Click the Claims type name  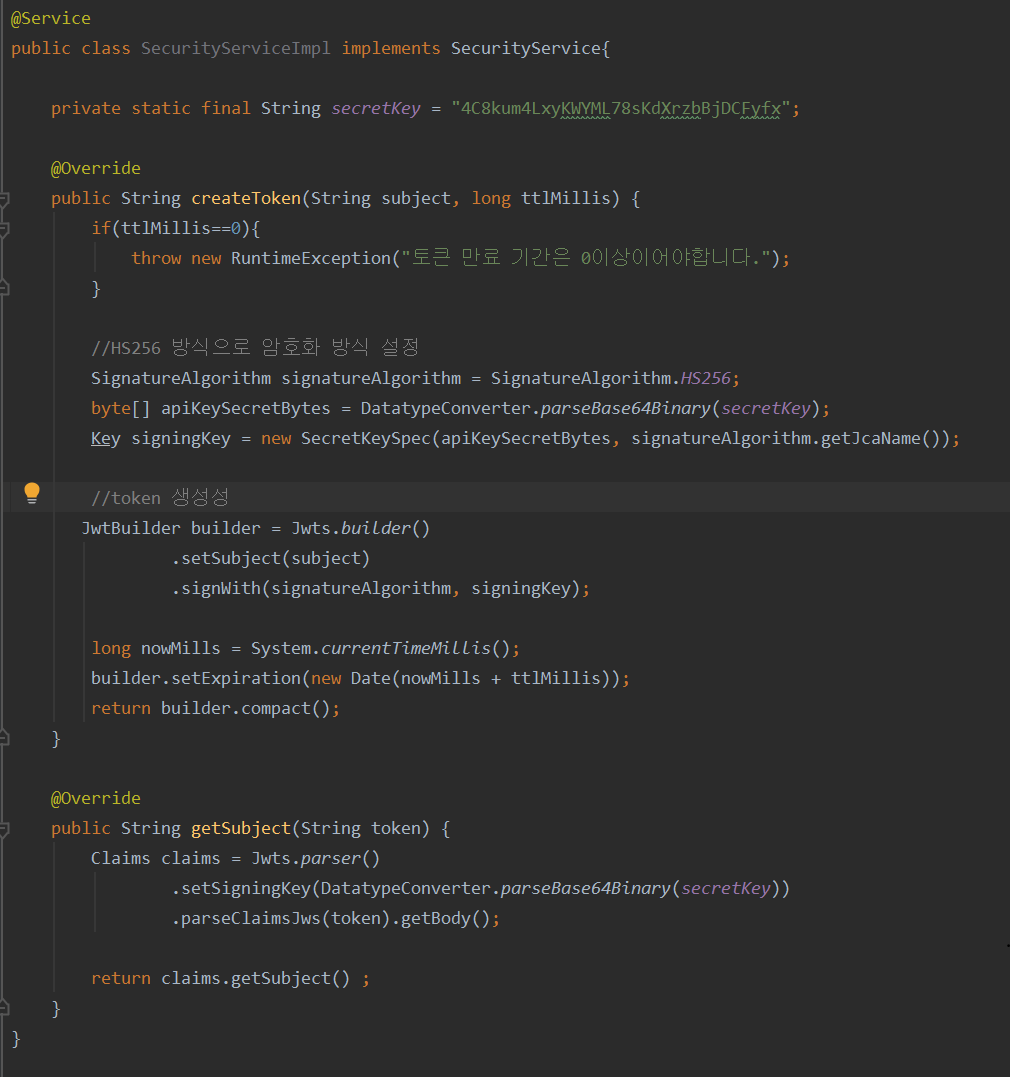coord(120,859)
